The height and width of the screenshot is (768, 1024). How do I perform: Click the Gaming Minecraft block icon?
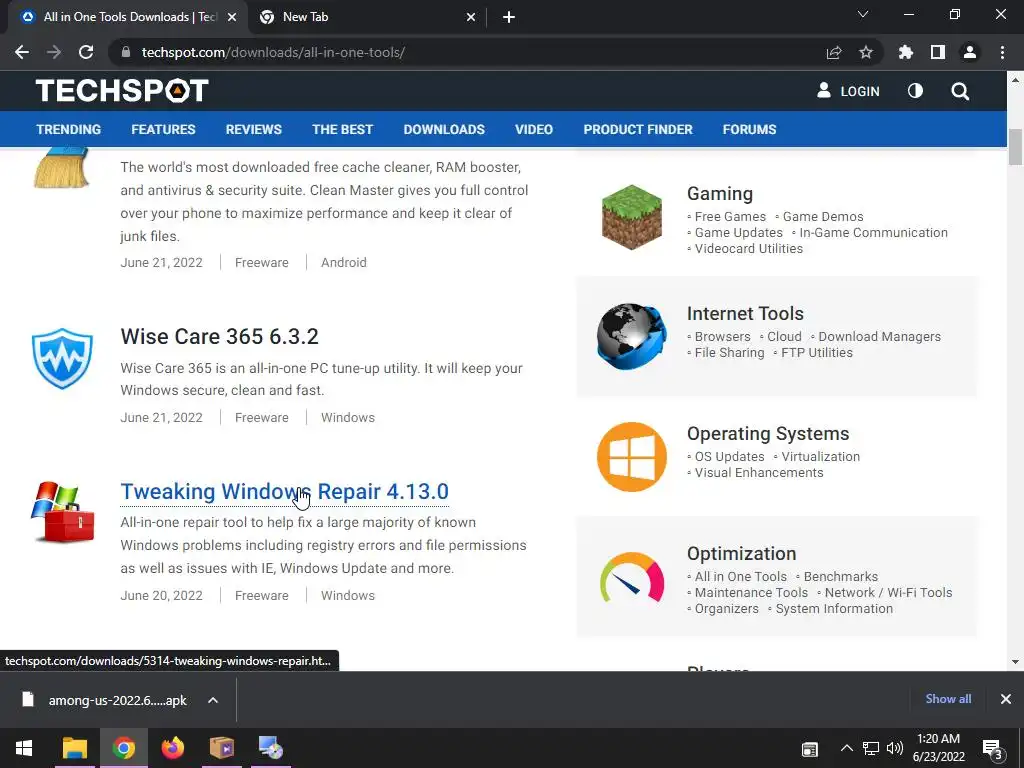(x=632, y=217)
